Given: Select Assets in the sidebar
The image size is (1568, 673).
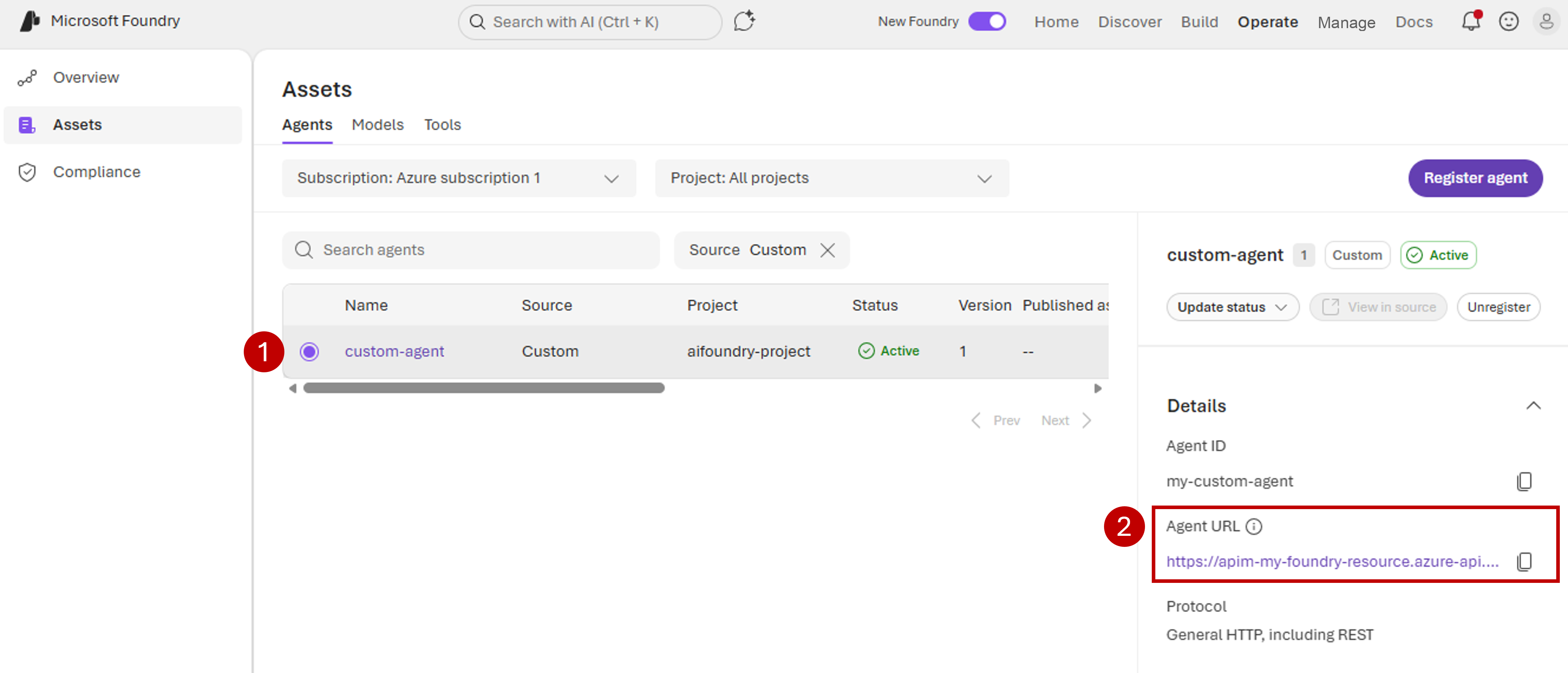Looking at the screenshot, I should [x=124, y=125].
